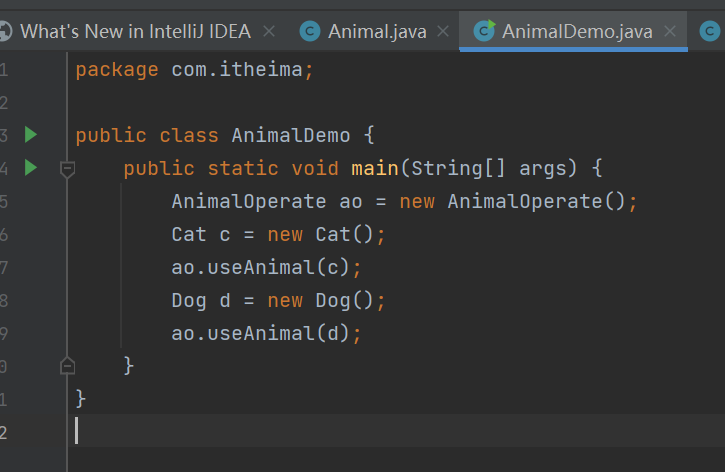
Task: Collapse the main method fold marker
Action: coord(67,169)
